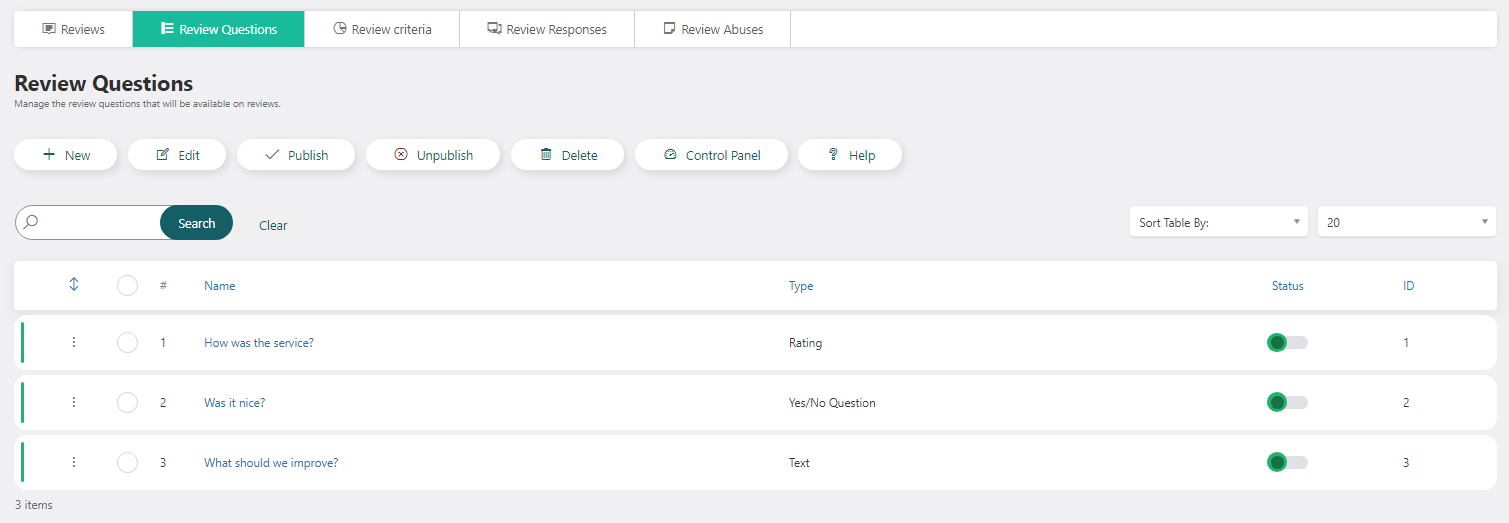Toggle status of 'How was the service?'
The height and width of the screenshot is (523, 1509).
click(x=1287, y=343)
